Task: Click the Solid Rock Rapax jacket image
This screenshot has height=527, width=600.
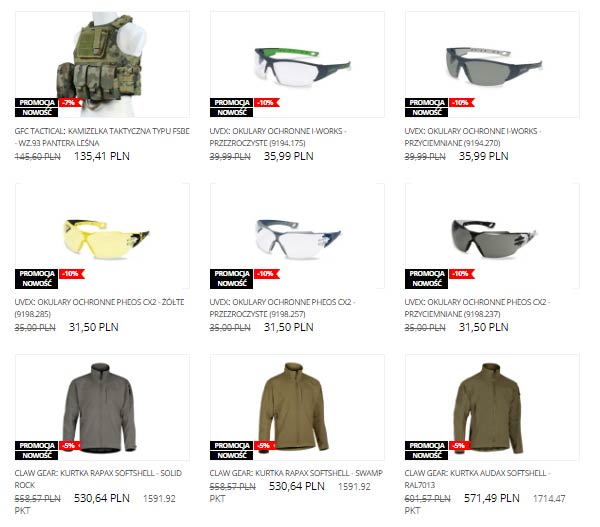Action: pyautogui.click(x=102, y=407)
